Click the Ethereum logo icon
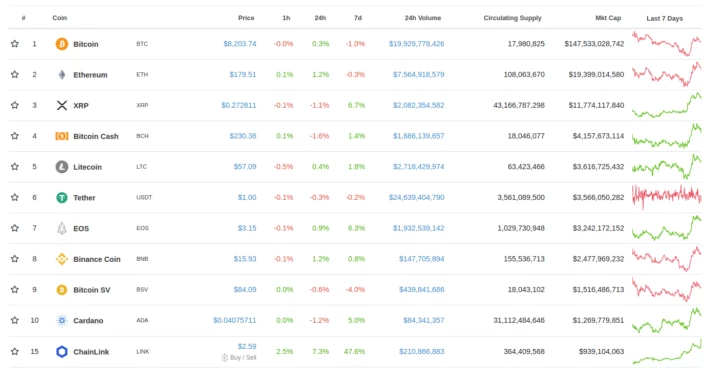Image resolution: width=710 pixels, height=371 pixels. (x=62, y=75)
